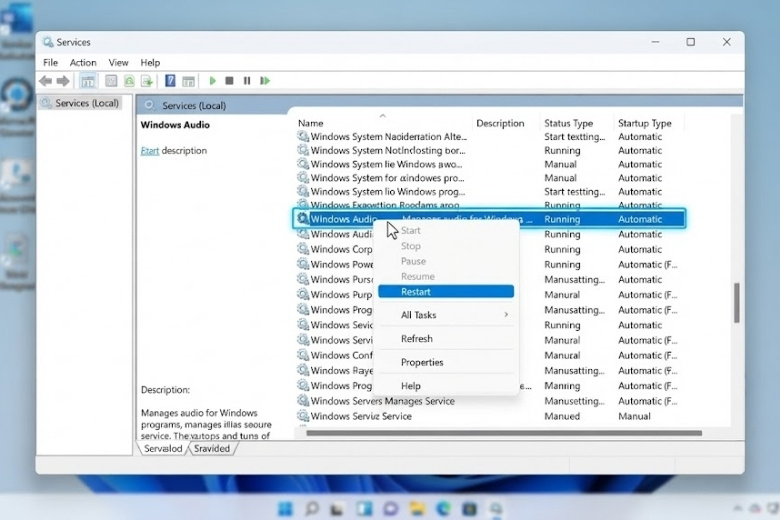This screenshot has height=520, width=780.
Task: Choose Help in the context menu
Action: point(446,386)
